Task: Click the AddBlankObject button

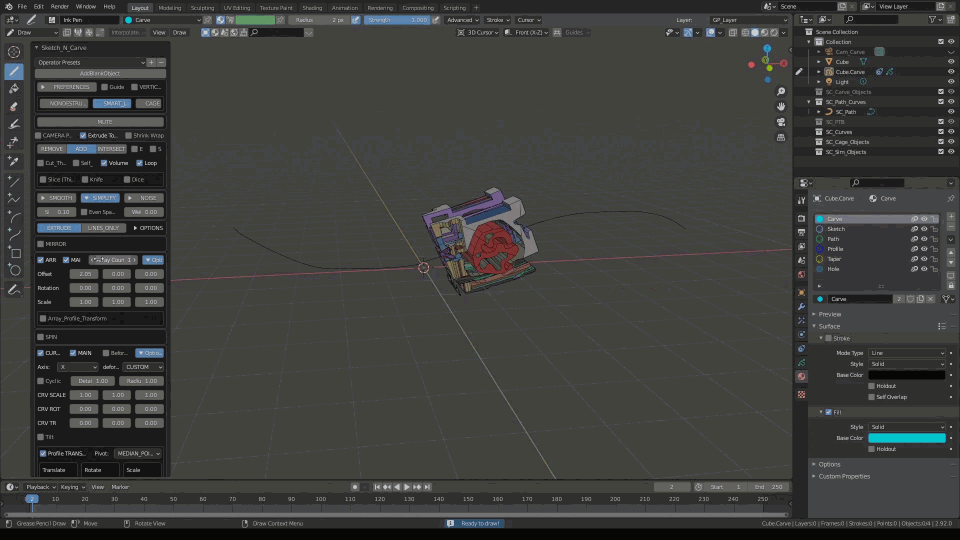Action: pos(99,73)
